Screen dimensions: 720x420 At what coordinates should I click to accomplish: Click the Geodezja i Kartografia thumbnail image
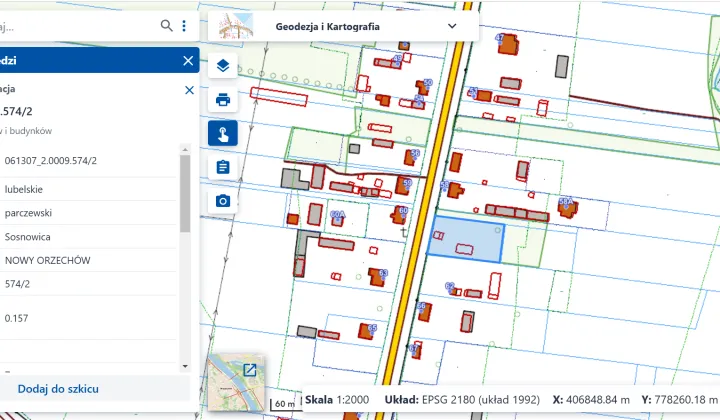(x=236, y=26)
